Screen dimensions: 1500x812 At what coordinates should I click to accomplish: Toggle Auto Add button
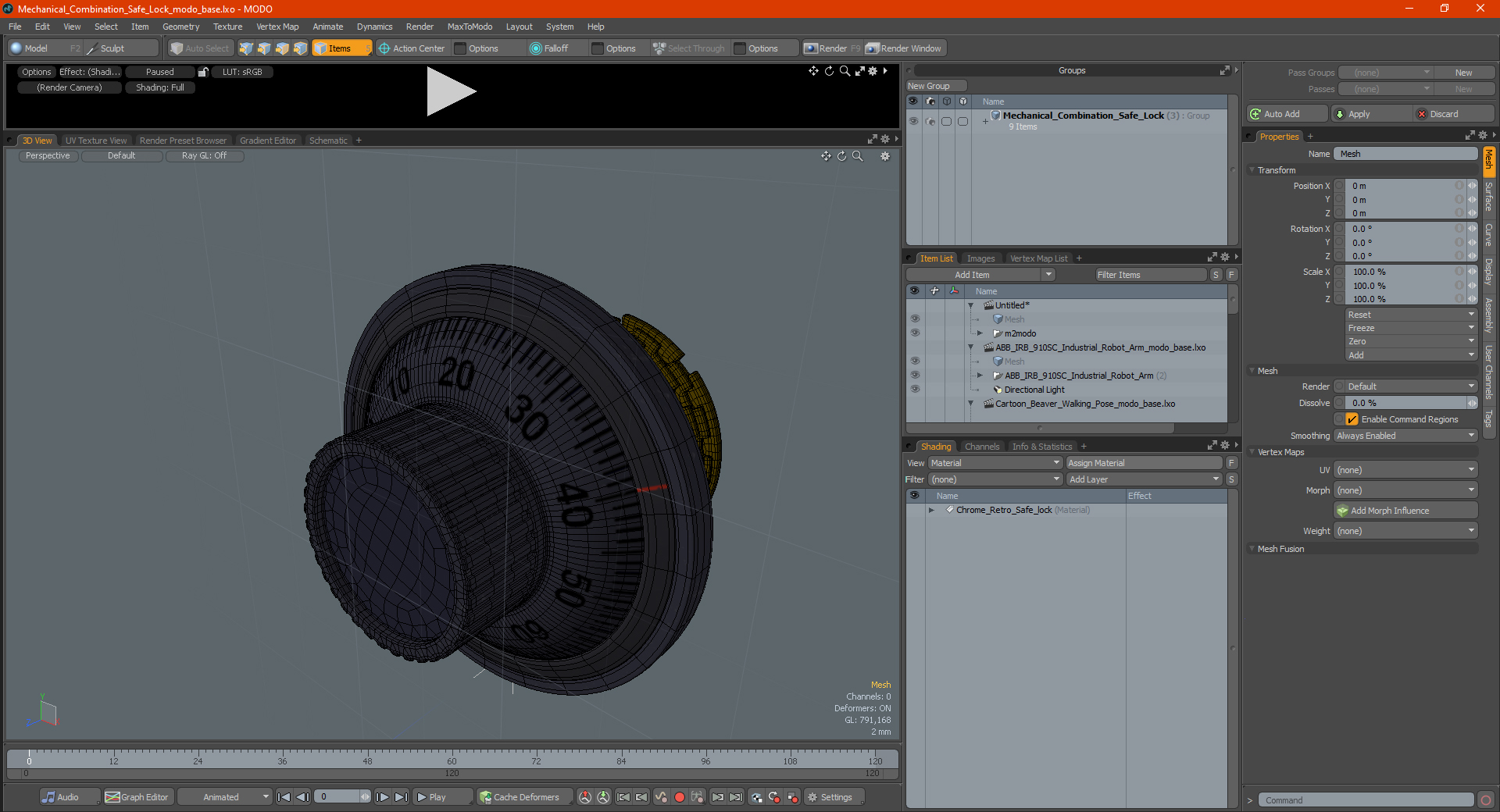click(x=1286, y=114)
